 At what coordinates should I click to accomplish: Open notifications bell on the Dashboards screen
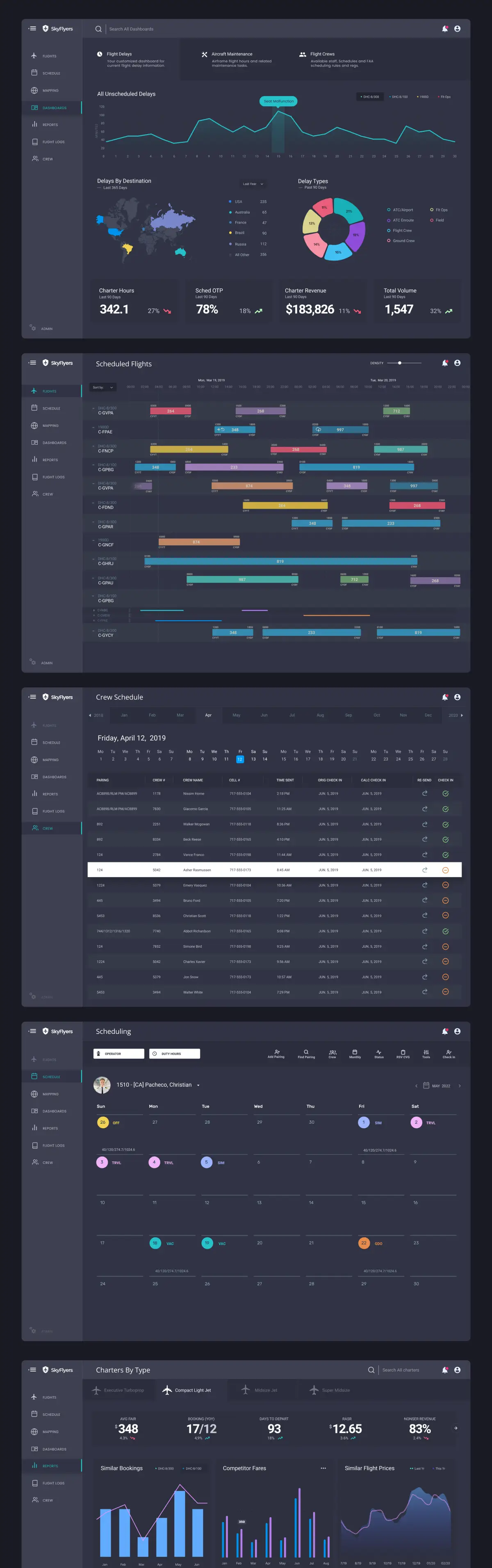pyautogui.click(x=445, y=29)
